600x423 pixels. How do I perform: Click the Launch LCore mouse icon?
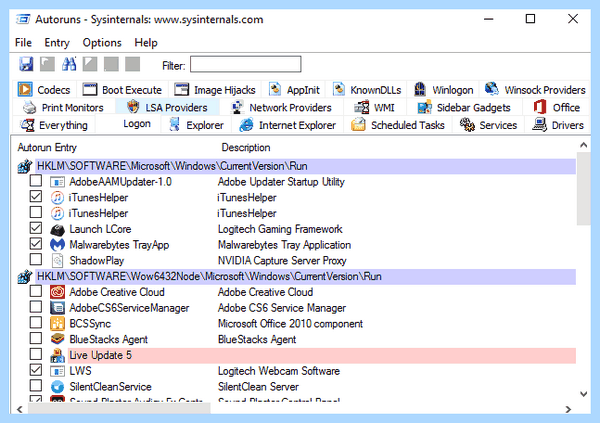57,229
